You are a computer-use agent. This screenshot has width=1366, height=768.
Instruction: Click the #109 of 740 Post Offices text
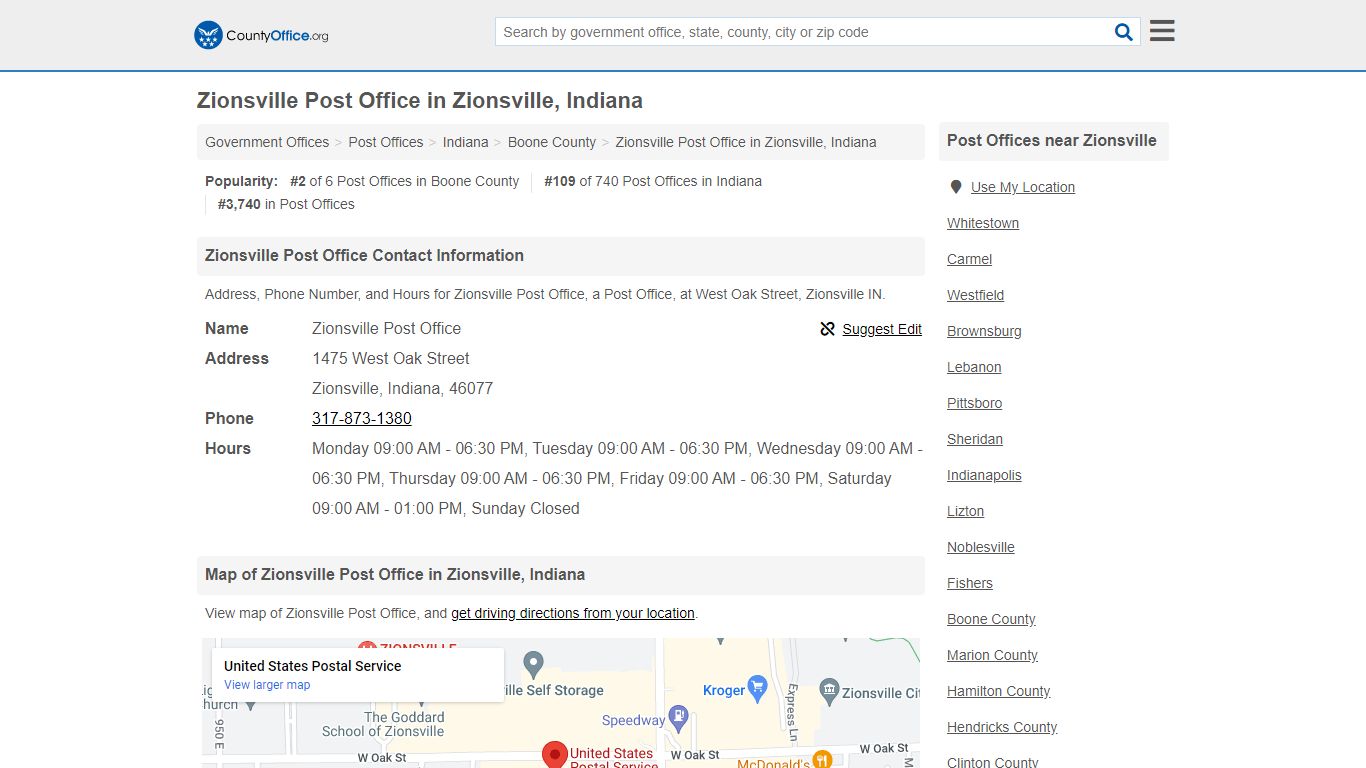pos(653,181)
